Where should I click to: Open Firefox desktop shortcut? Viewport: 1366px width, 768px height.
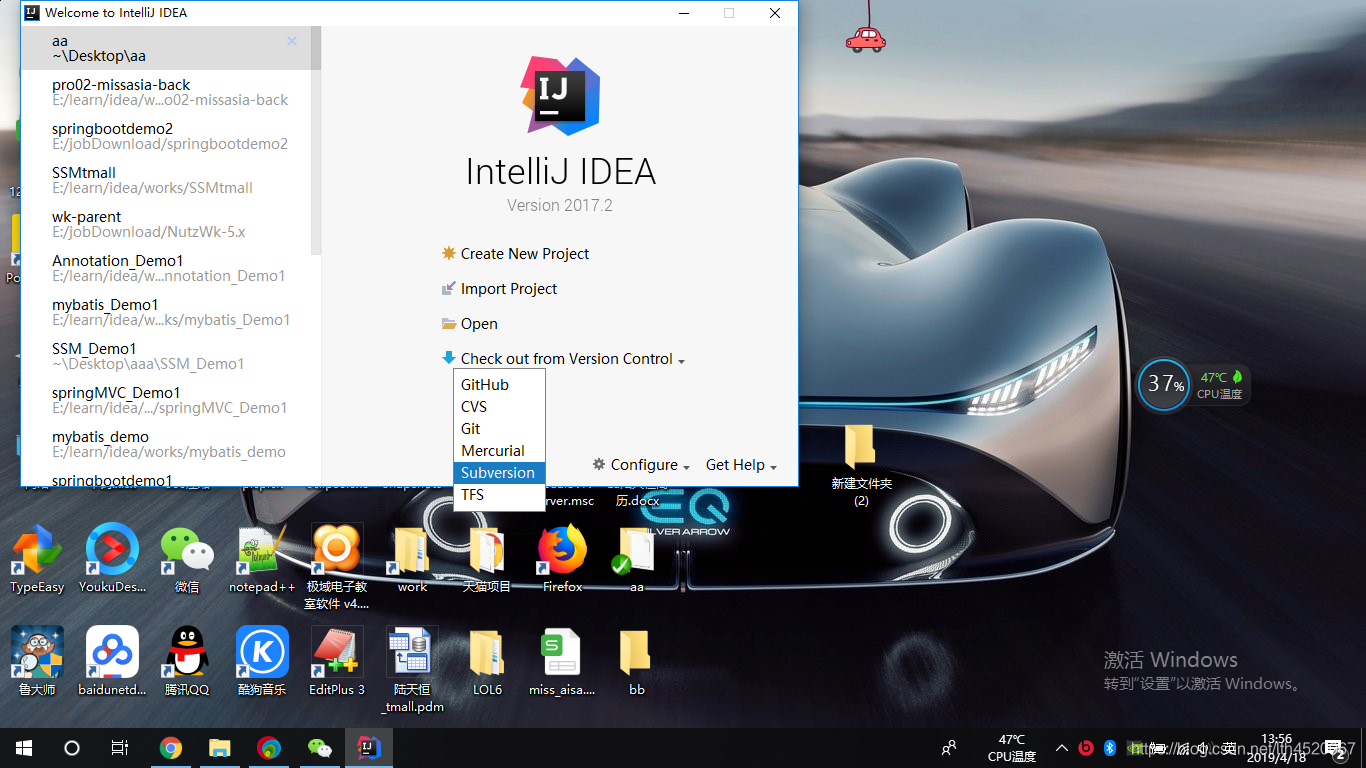[562, 559]
